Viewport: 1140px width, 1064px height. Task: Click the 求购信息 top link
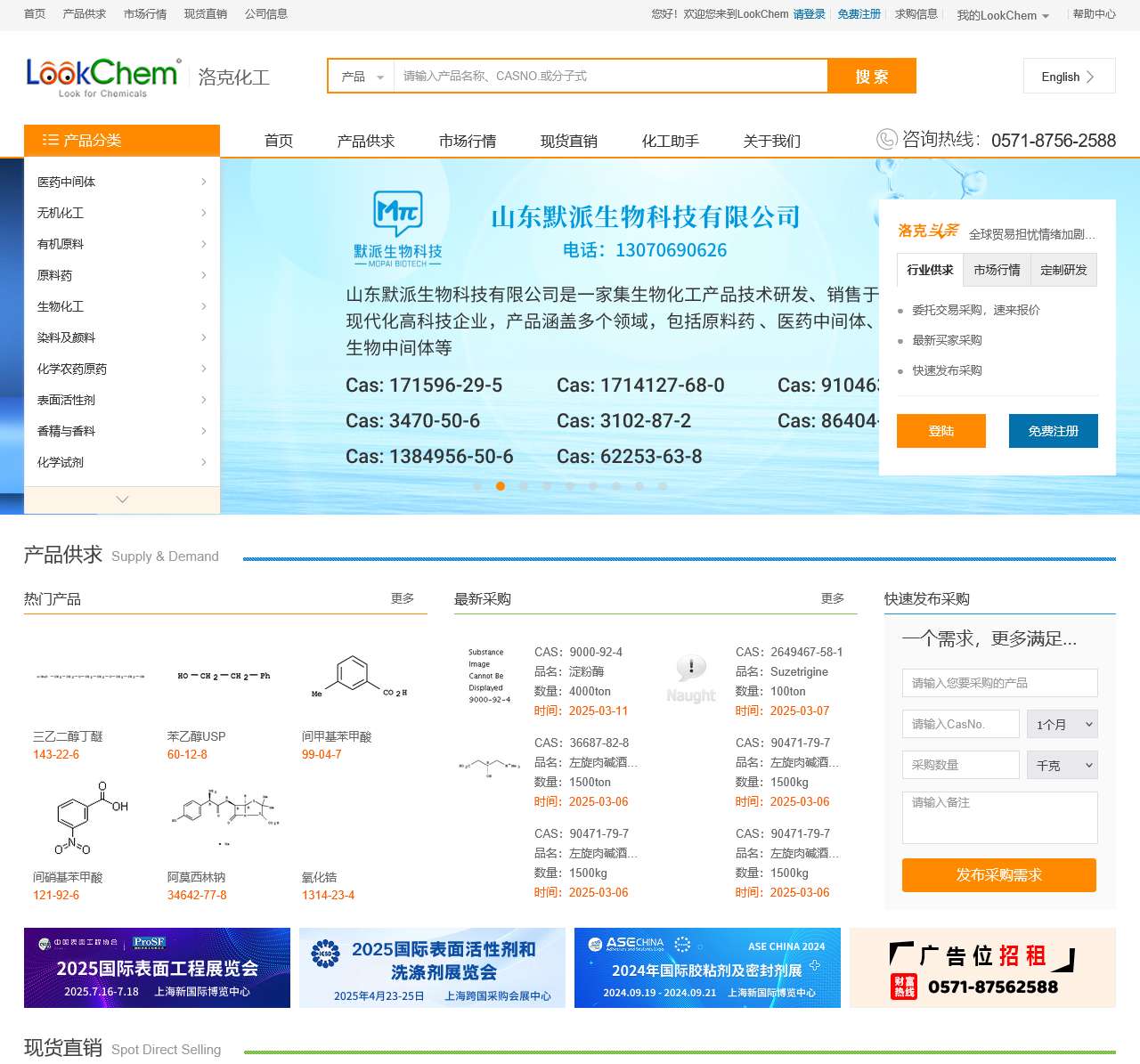[x=916, y=14]
